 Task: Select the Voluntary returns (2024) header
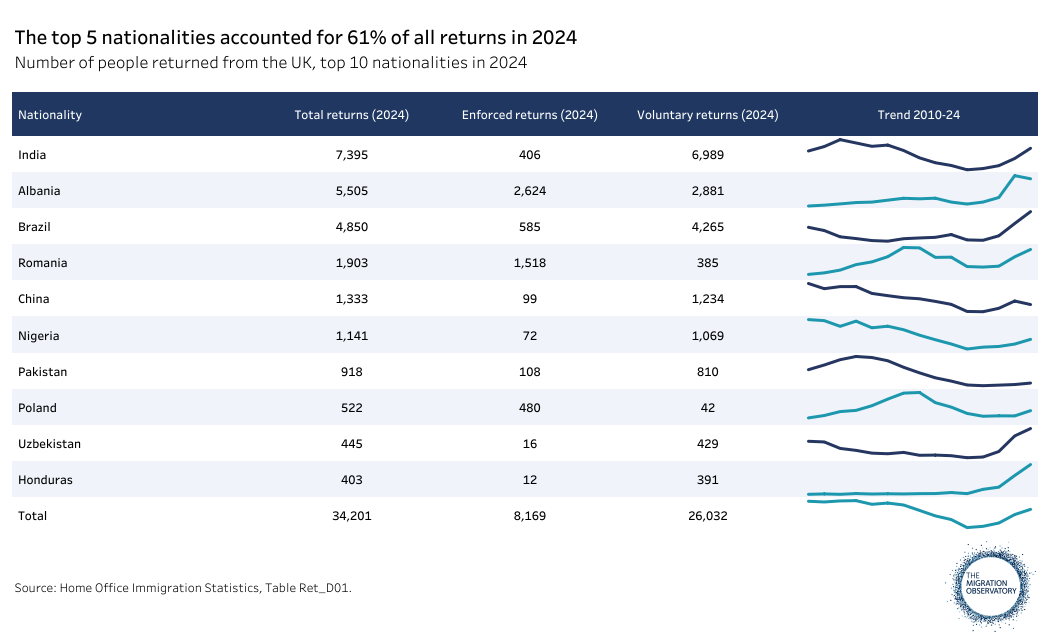pyautogui.click(x=707, y=115)
